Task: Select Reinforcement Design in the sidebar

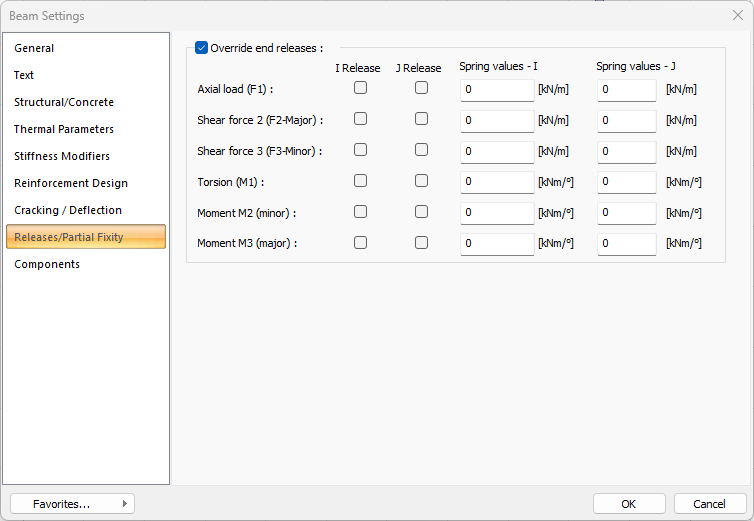Action: [71, 183]
